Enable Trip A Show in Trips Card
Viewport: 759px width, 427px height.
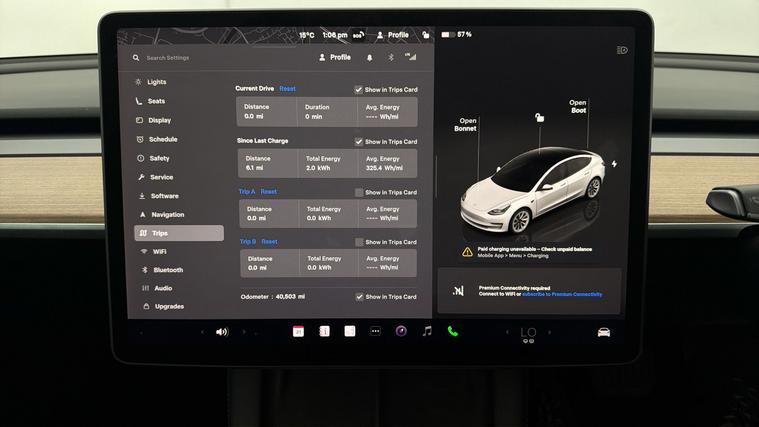click(359, 192)
